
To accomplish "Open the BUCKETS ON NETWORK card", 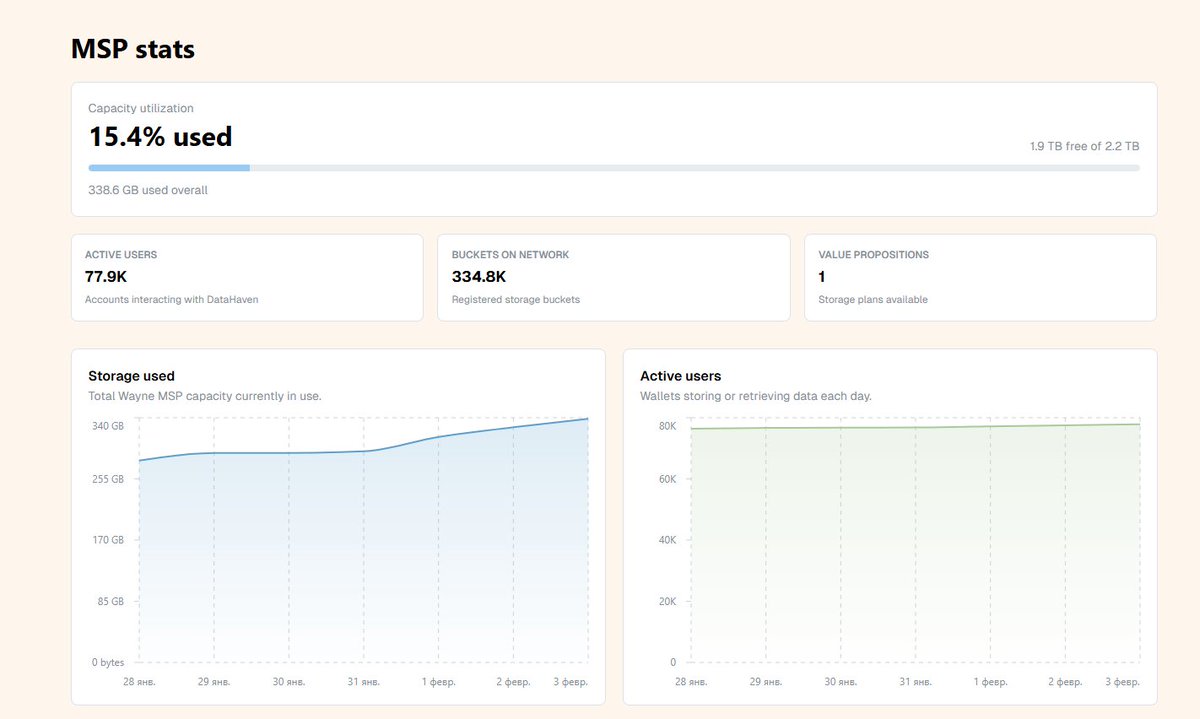I will click(613, 278).
